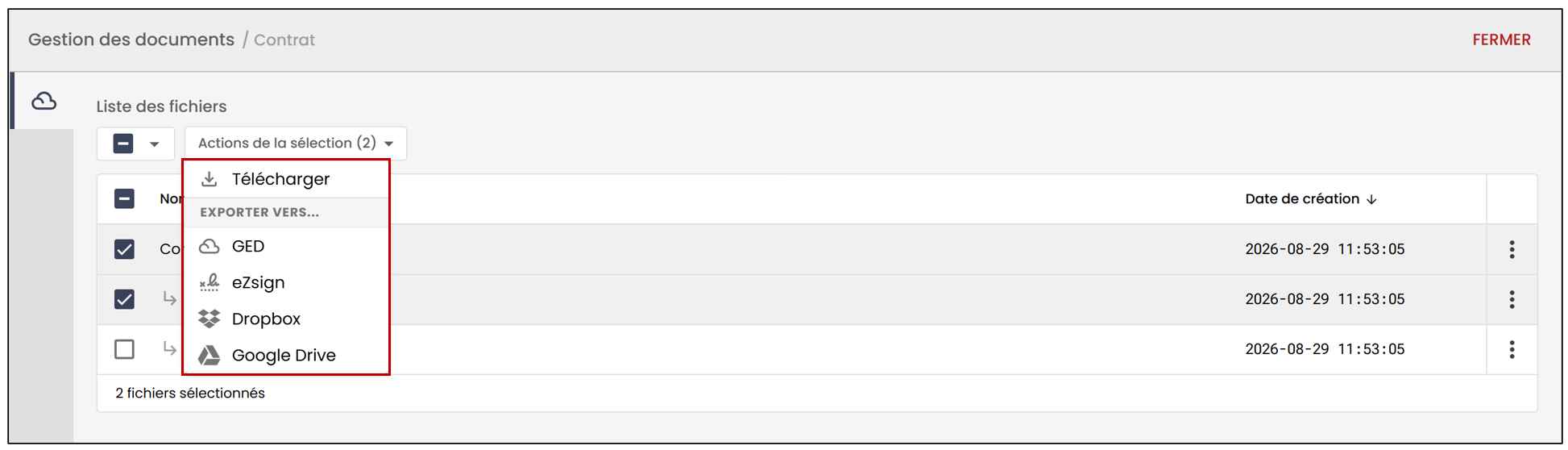
Task: Click the eZsign signature icon
Action: coord(209,282)
